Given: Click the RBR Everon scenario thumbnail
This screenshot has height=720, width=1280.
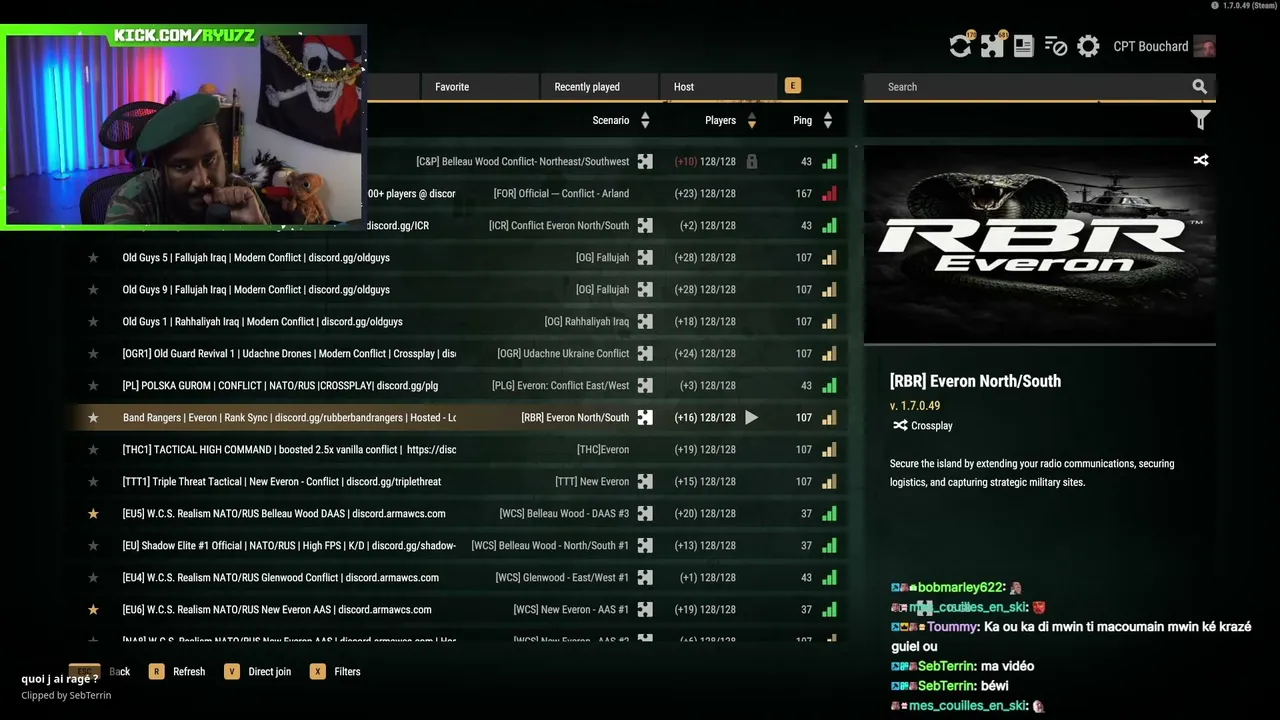Looking at the screenshot, I should (x=1040, y=244).
